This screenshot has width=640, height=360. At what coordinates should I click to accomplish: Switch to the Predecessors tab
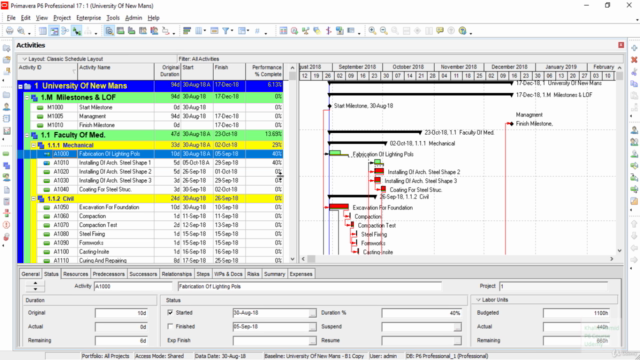click(x=109, y=274)
